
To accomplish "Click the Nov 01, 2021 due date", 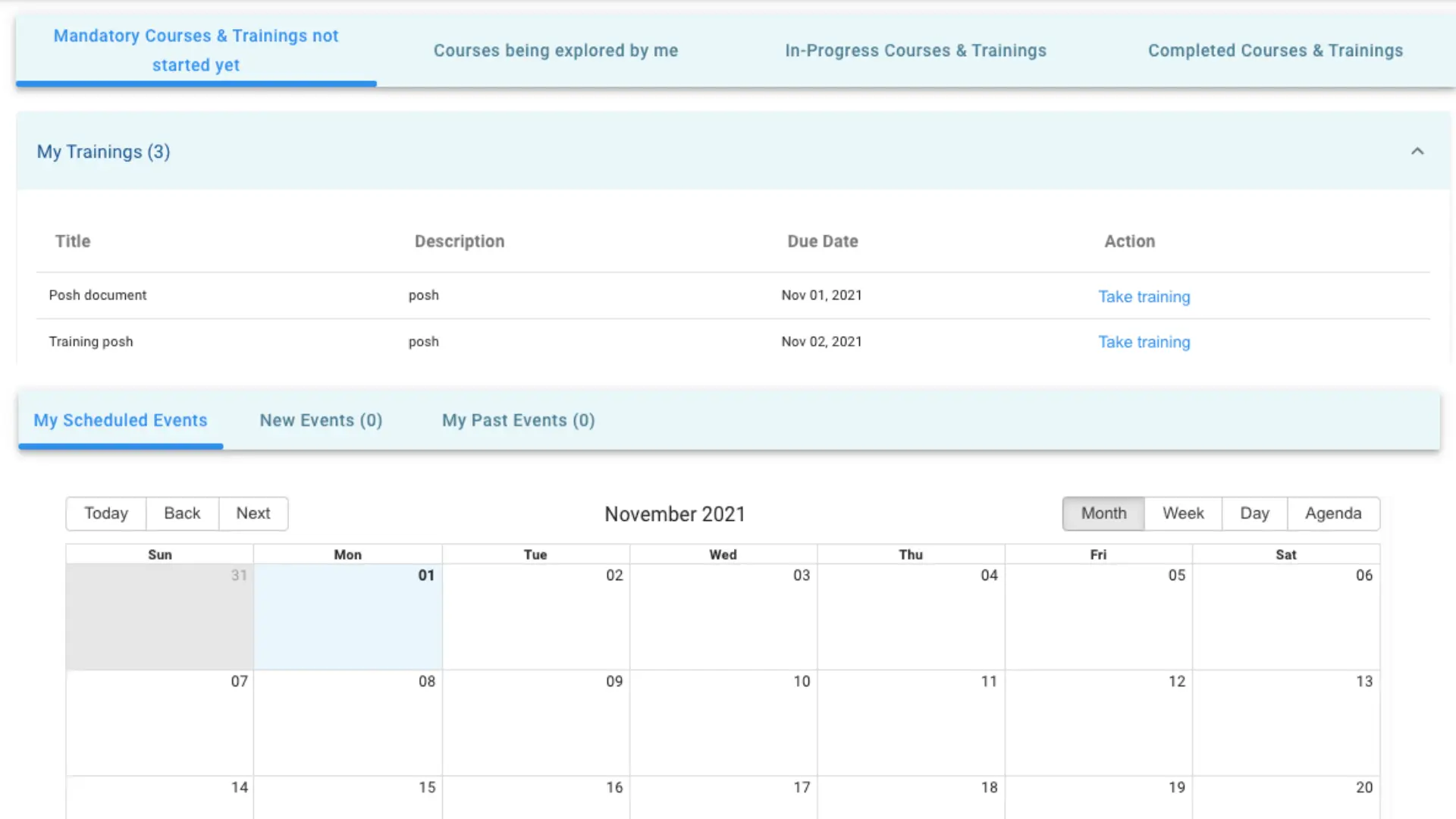I will click(x=822, y=295).
